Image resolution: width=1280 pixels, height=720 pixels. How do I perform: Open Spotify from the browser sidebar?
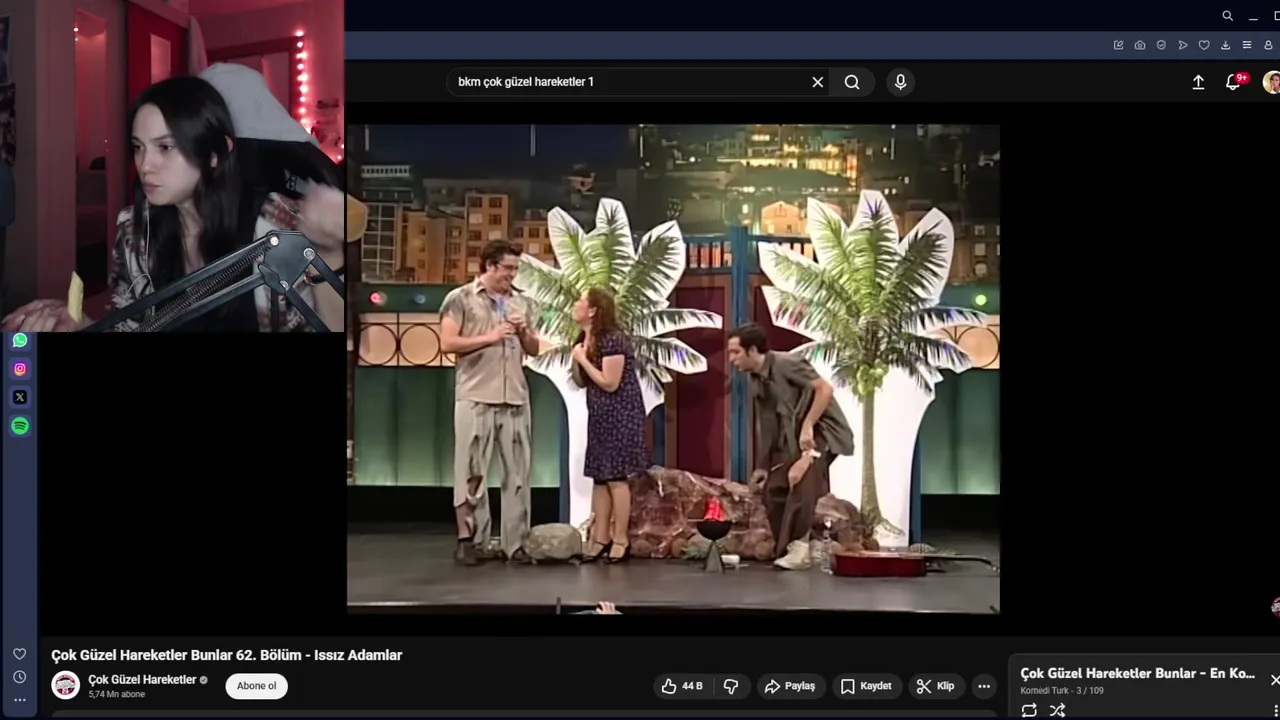[20, 426]
